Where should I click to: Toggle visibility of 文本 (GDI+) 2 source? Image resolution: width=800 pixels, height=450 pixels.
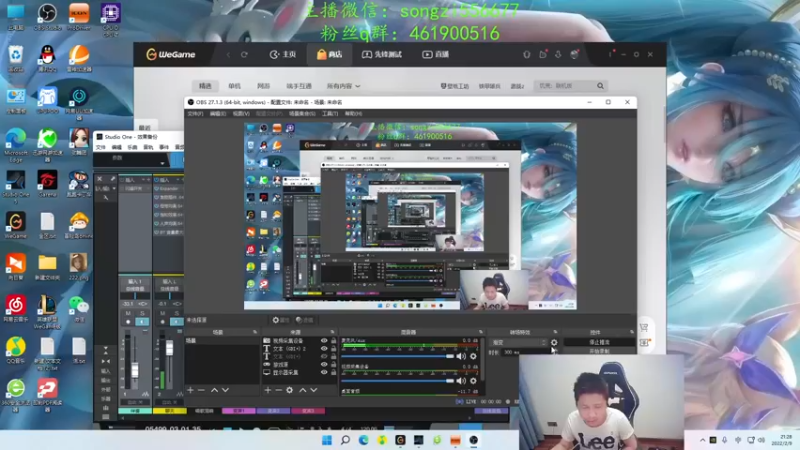pyautogui.click(x=324, y=349)
